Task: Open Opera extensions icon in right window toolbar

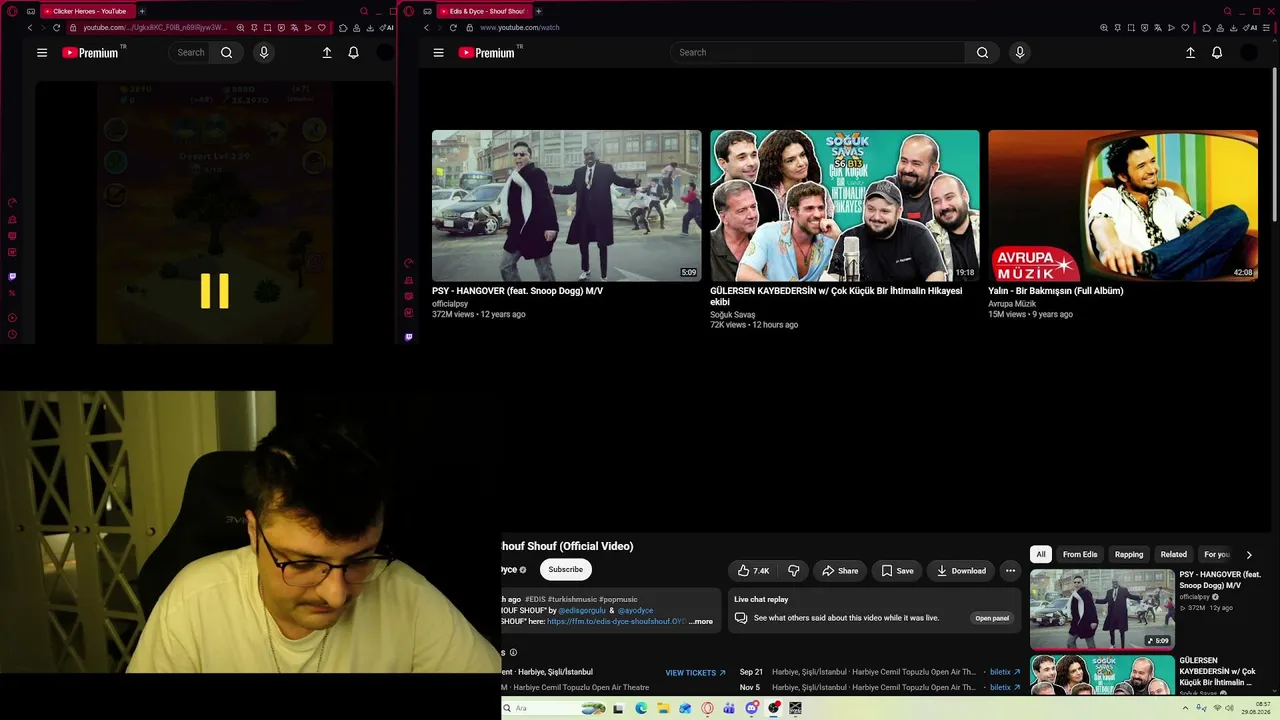Action: click(1204, 28)
